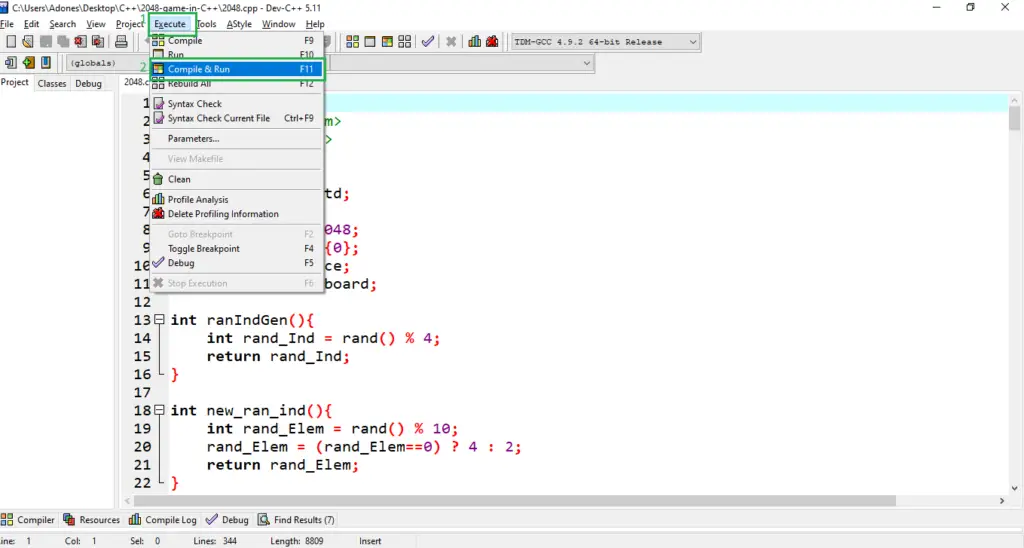Image resolution: width=1024 pixels, height=548 pixels.
Task: Click the Toggle Bookmark icon in second toolbar
Action: pos(46,63)
